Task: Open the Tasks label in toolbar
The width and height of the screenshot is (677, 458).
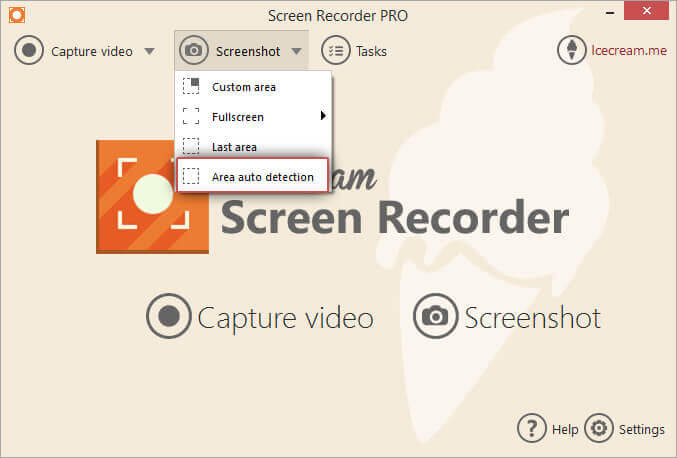Action: (371, 51)
